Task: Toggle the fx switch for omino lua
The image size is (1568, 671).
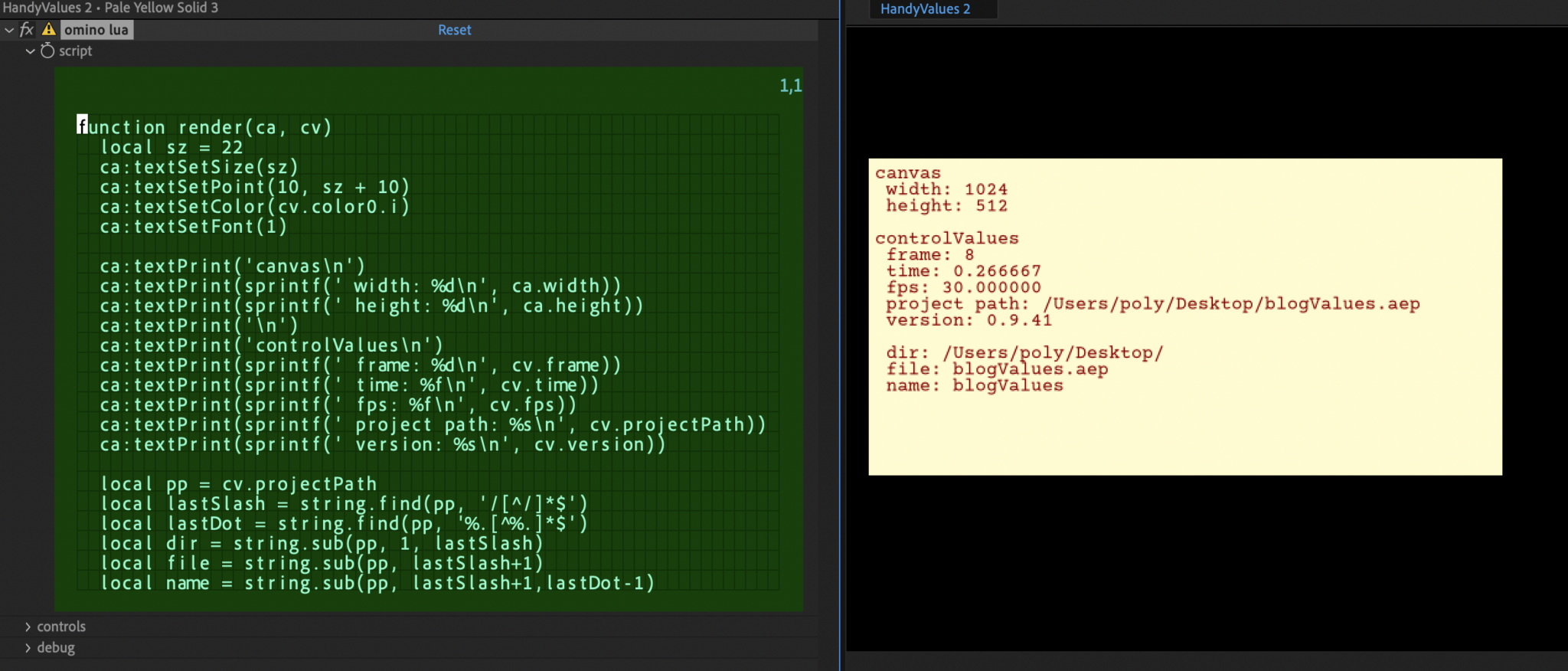Action: click(27, 30)
